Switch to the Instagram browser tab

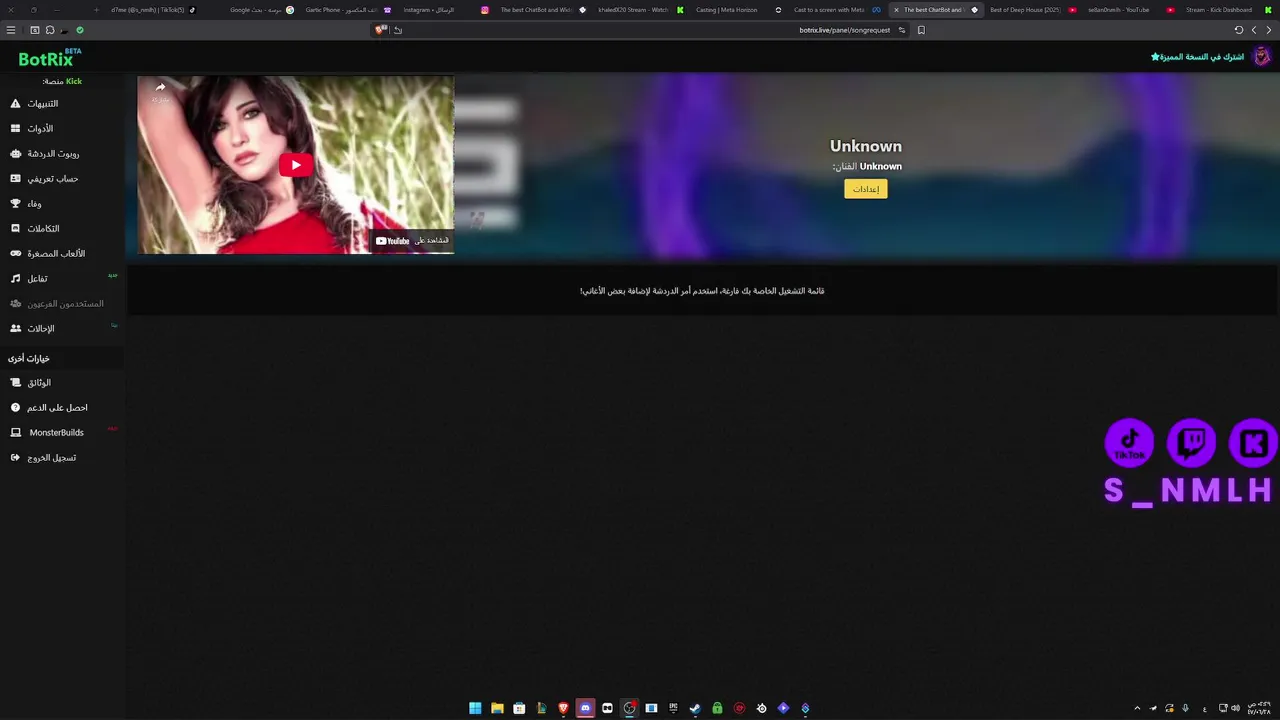pos(445,10)
